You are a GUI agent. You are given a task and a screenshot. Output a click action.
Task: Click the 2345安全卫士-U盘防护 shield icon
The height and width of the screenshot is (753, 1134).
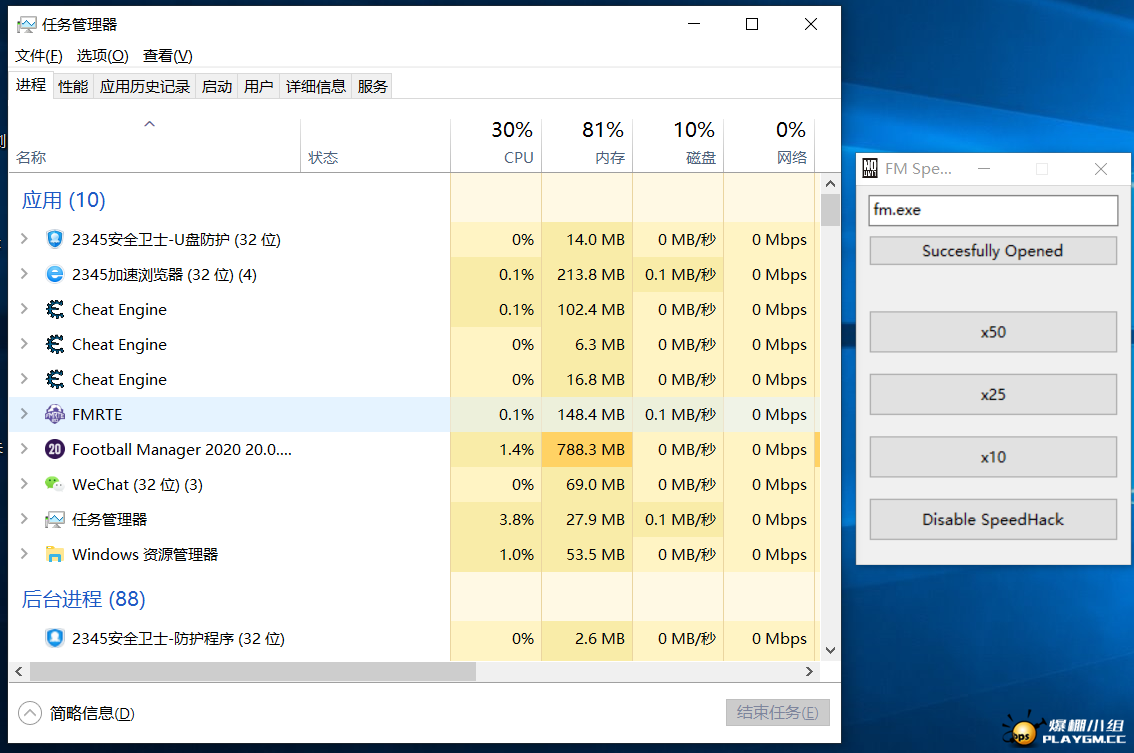point(55,239)
